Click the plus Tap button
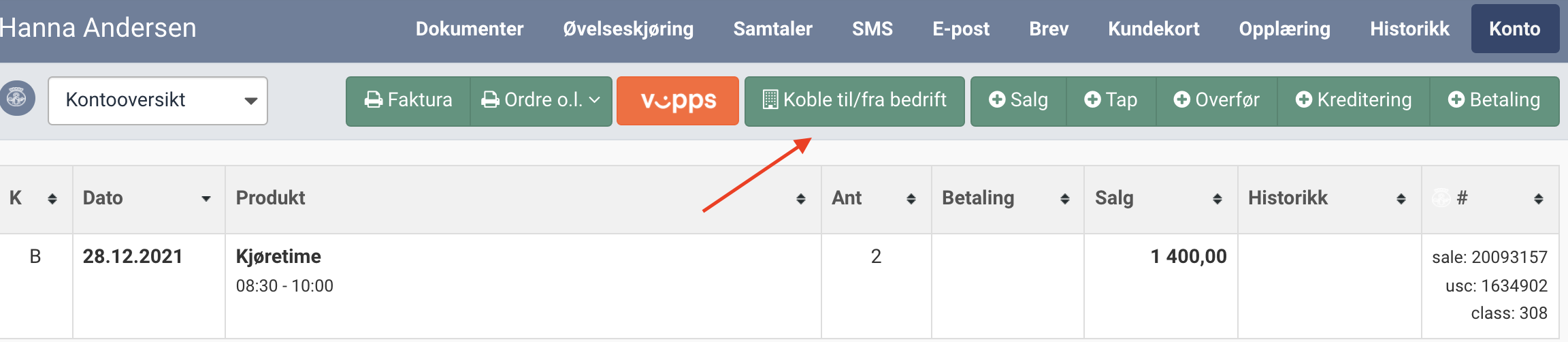 (1111, 101)
